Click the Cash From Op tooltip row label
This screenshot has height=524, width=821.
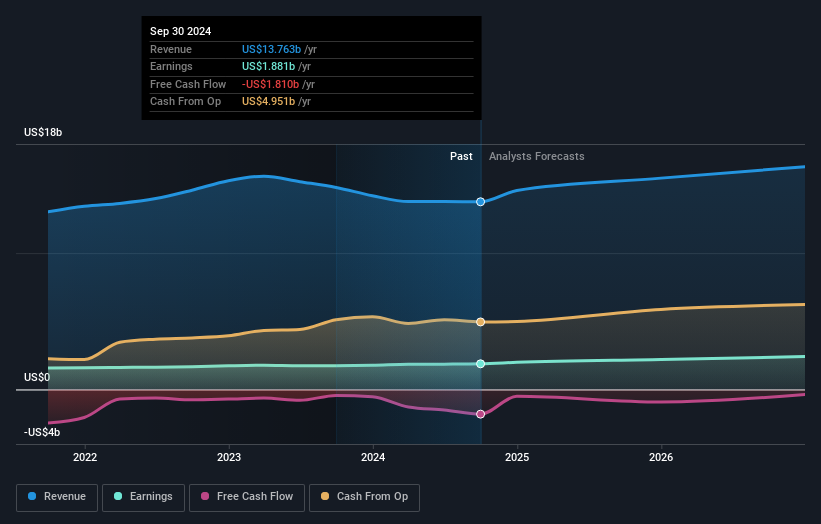[185, 102]
